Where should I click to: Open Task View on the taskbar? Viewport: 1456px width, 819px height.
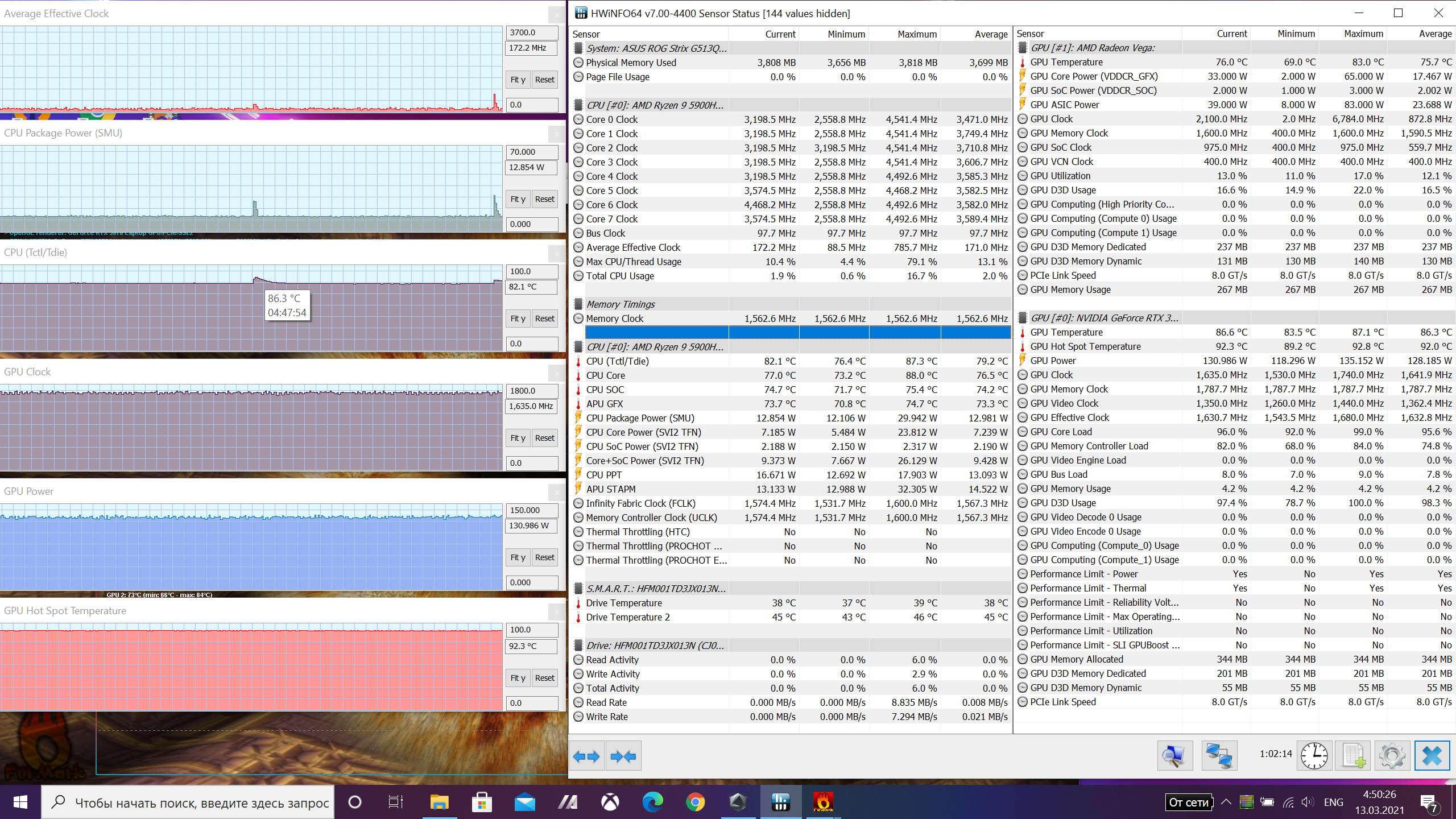point(396,803)
